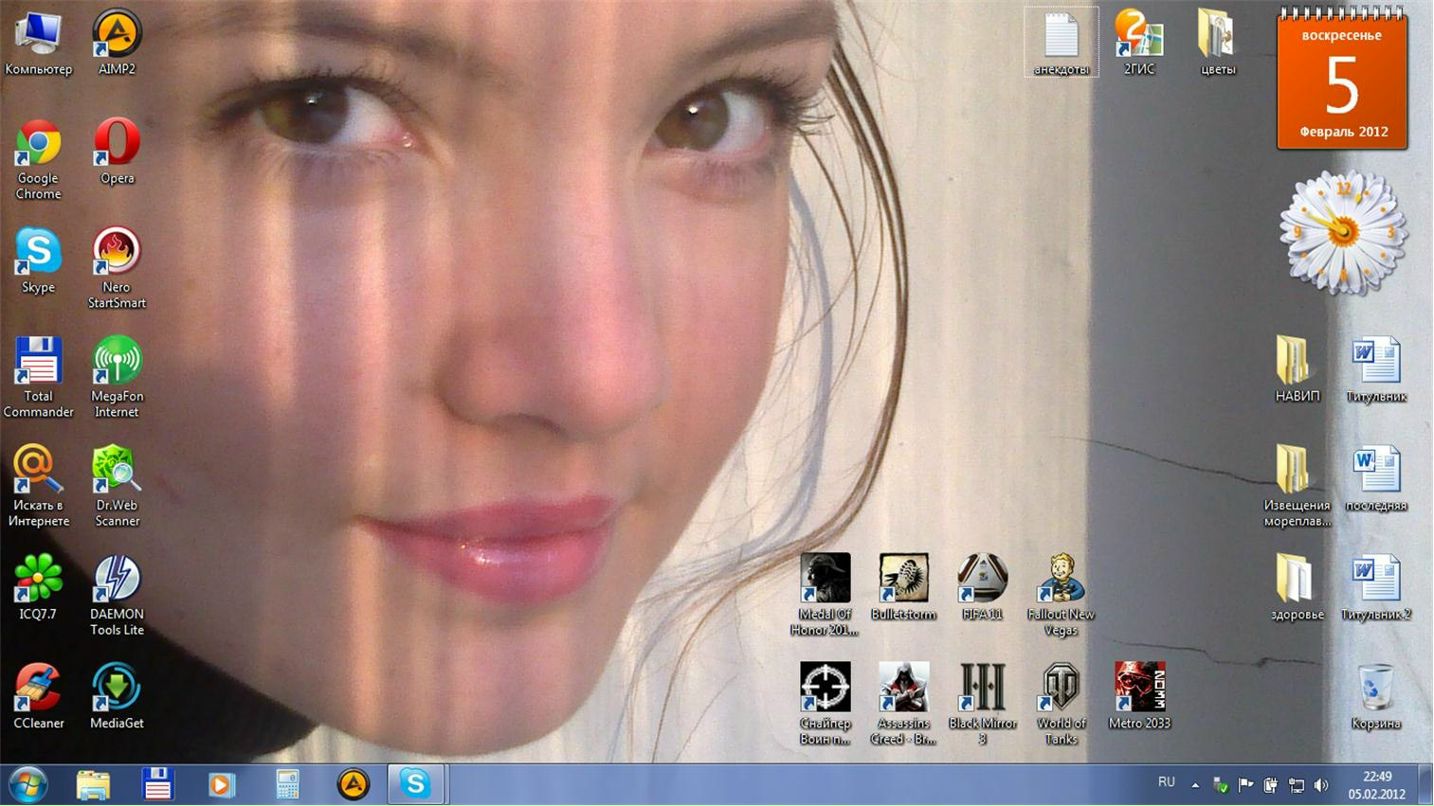This screenshot has height=806, width=1434.
Task: Open the НАВИП folder
Action: (1297, 362)
